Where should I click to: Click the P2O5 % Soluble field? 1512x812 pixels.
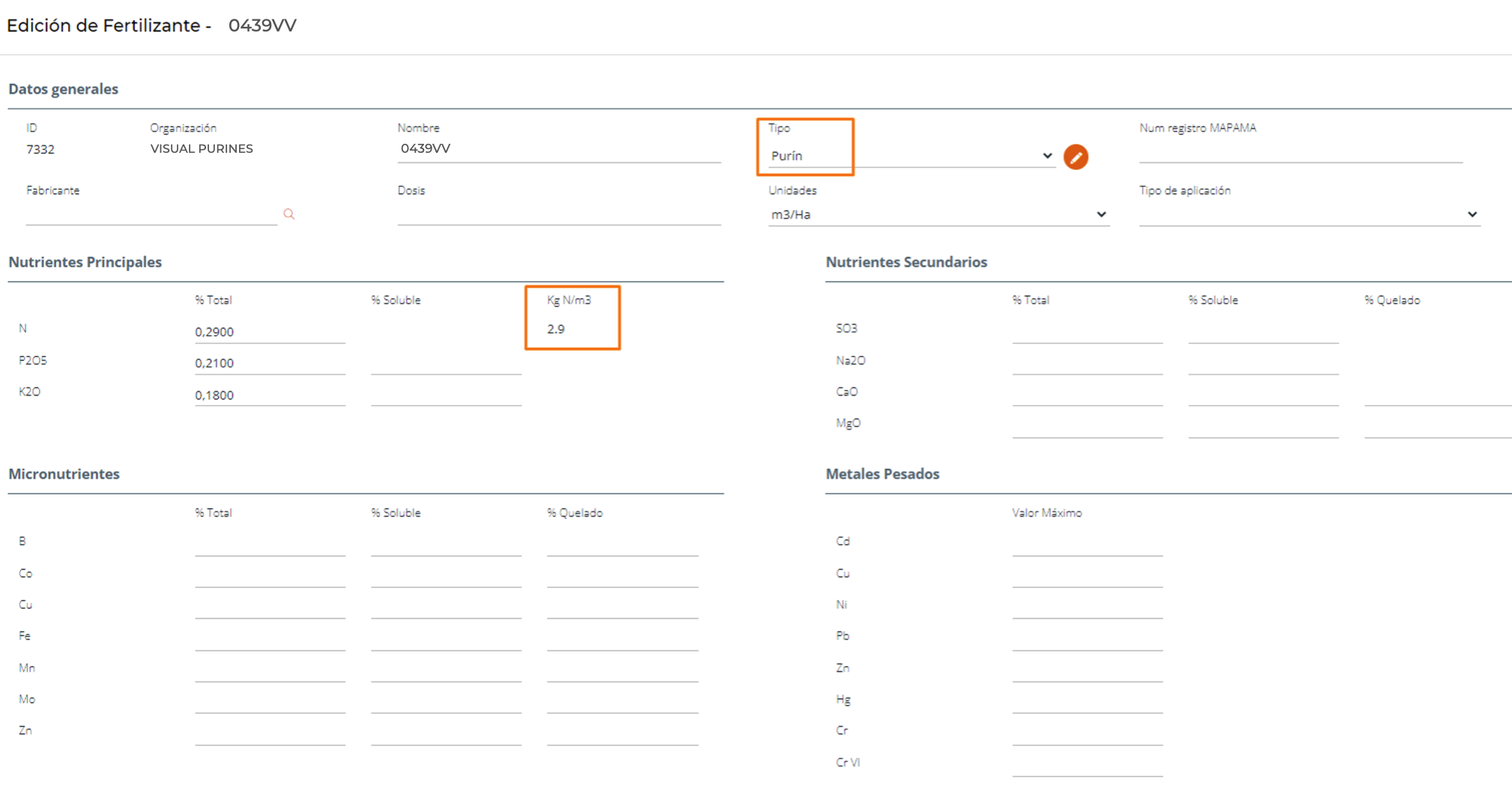(x=446, y=363)
